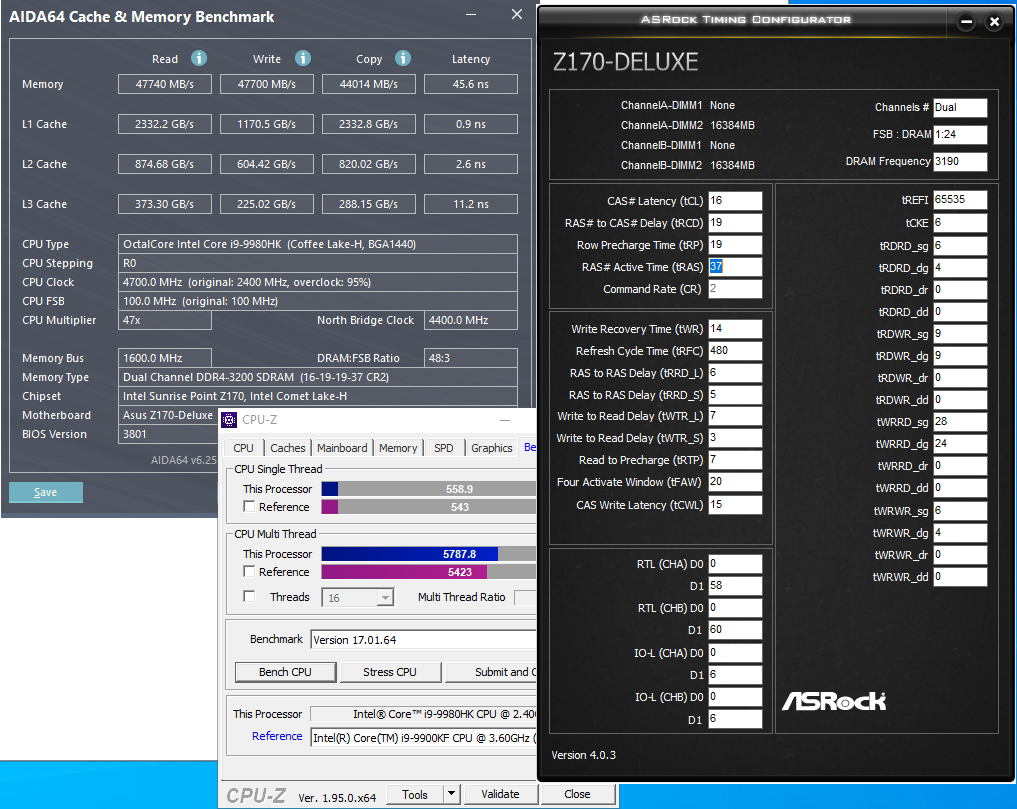Open the Threads count dropdown showing 16
The width and height of the screenshot is (1017, 809).
(385, 598)
